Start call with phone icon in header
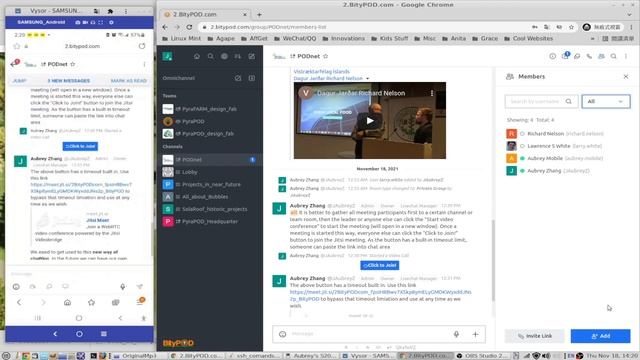Viewport: 640px width, 360px height. pos(589,56)
